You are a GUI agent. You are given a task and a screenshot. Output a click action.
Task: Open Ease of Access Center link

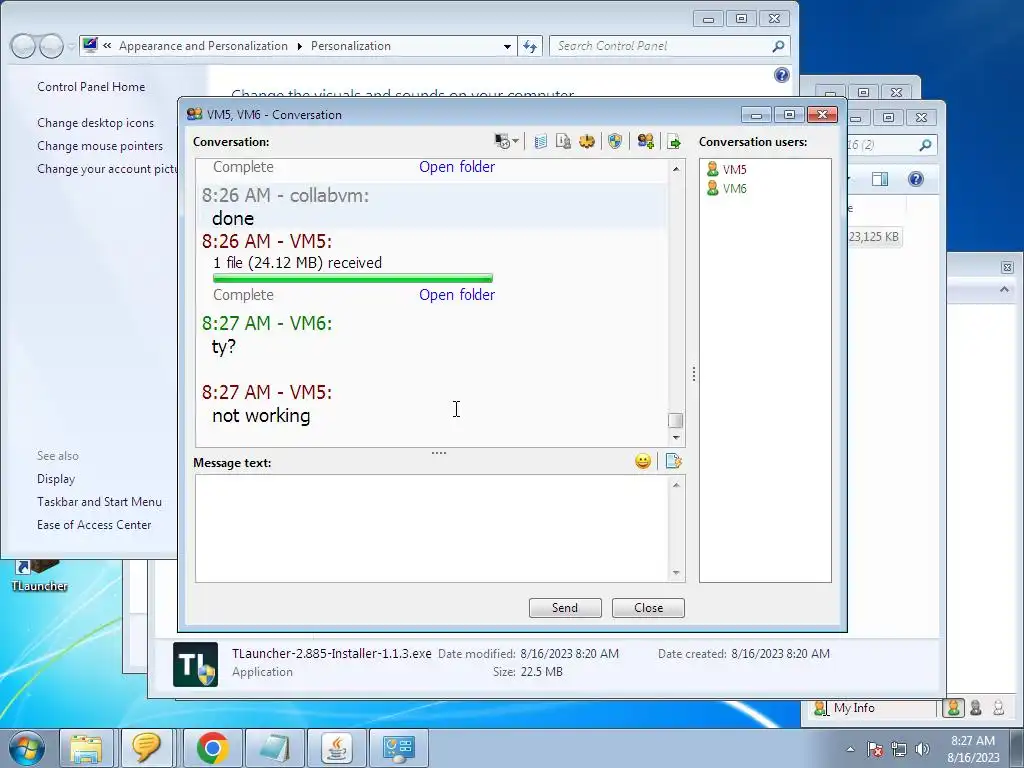tap(94, 524)
